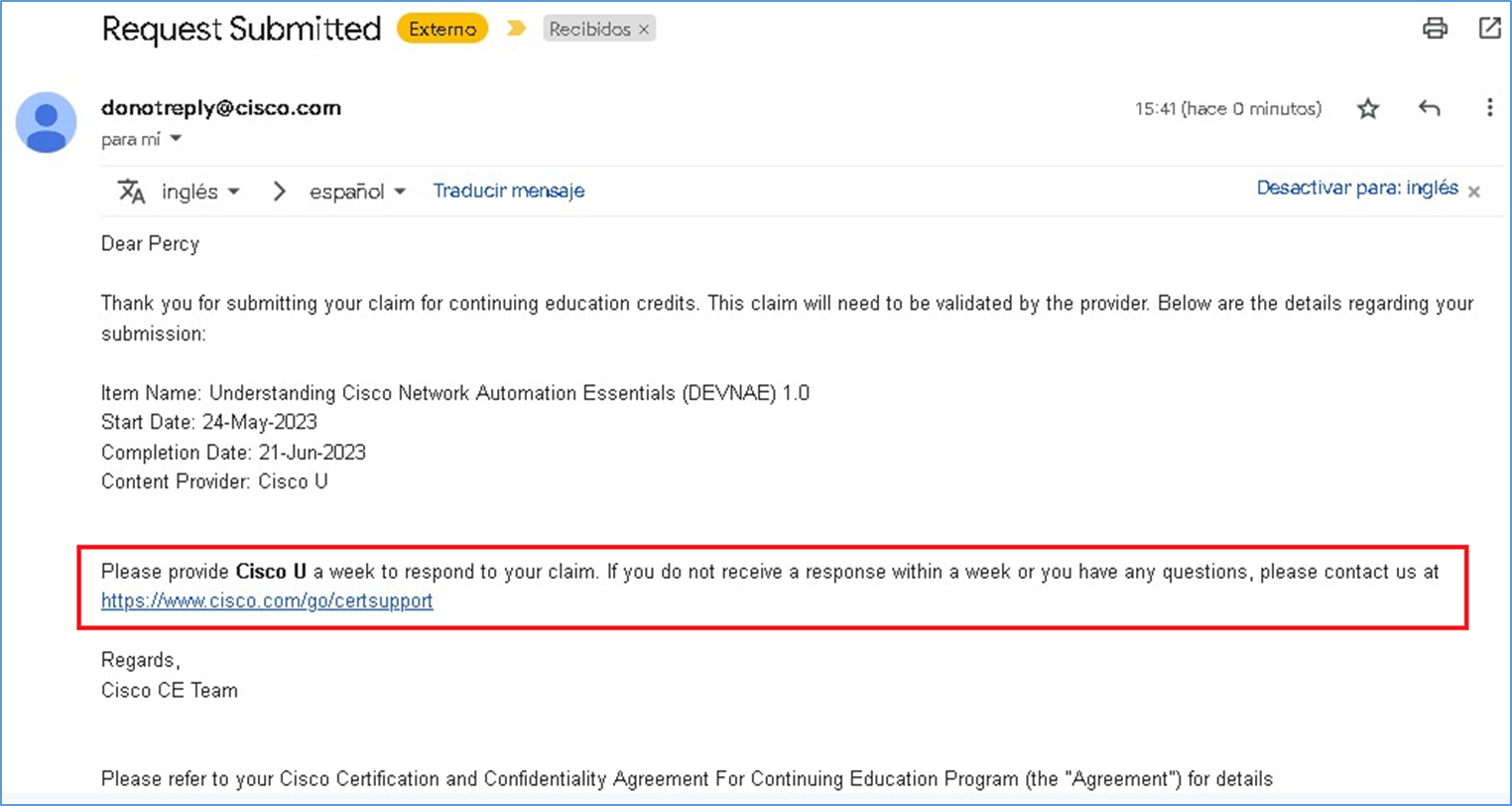Click the translate icon next to inglés
The image size is (1512, 806).
pos(130,191)
